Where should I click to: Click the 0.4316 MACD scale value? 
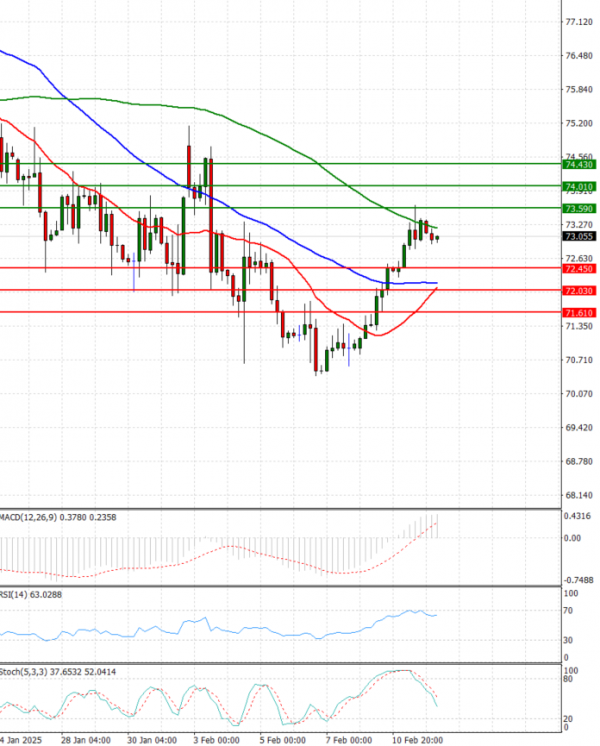click(x=577, y=516)
